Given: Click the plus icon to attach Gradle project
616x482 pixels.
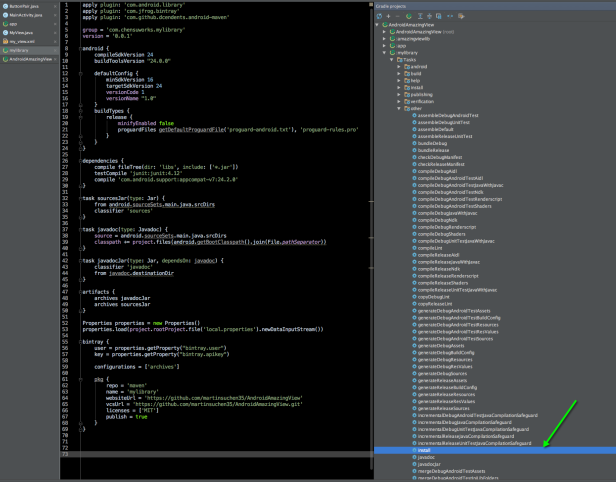Looking at the screenshot, I should point(389,17).
